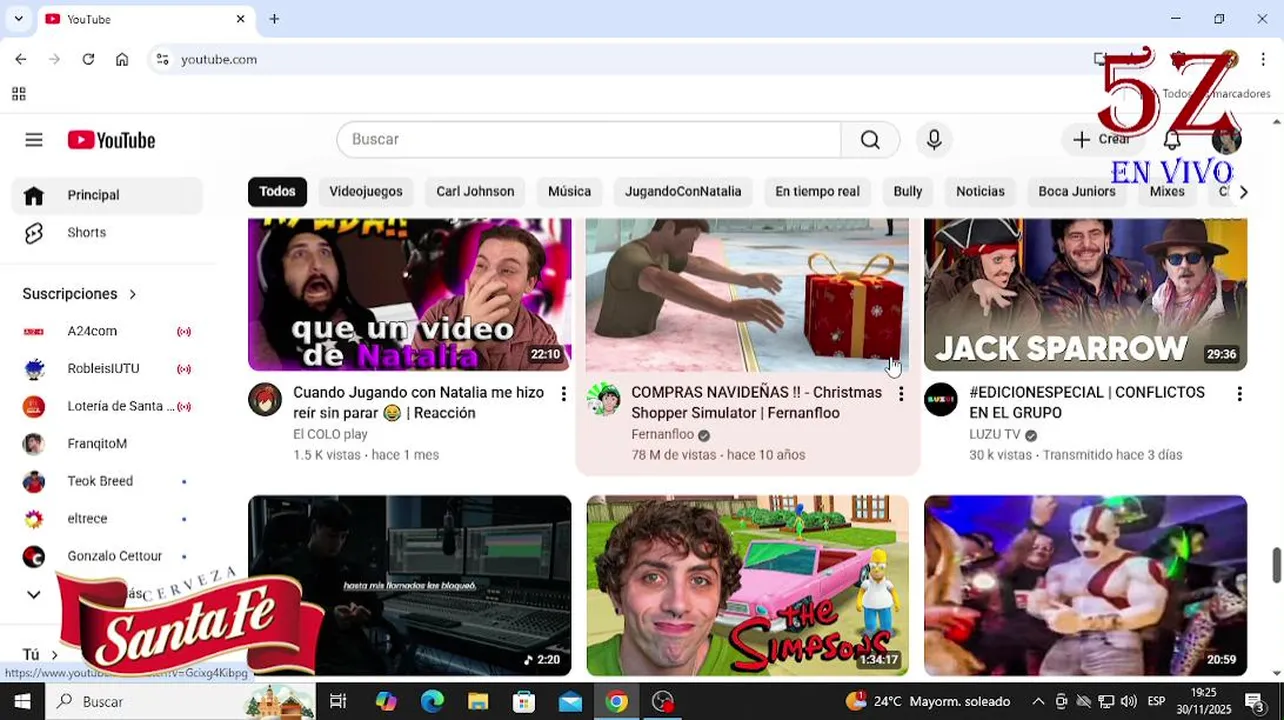This screenshot has height=720, width=1284.
Task: Launch Microsoft Edge from taskbar
Action: pos(432,701)
